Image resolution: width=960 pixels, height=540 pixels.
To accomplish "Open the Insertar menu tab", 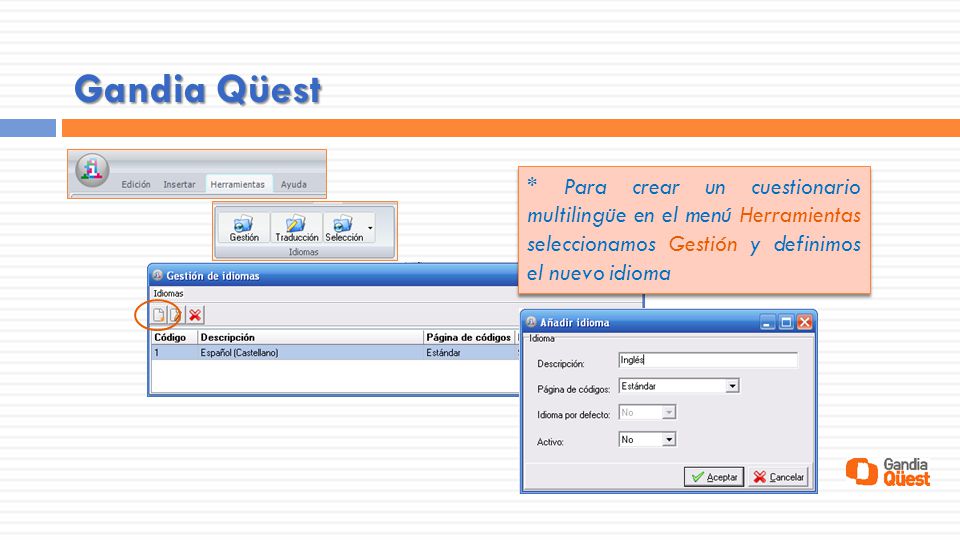I will click(179, 184).
